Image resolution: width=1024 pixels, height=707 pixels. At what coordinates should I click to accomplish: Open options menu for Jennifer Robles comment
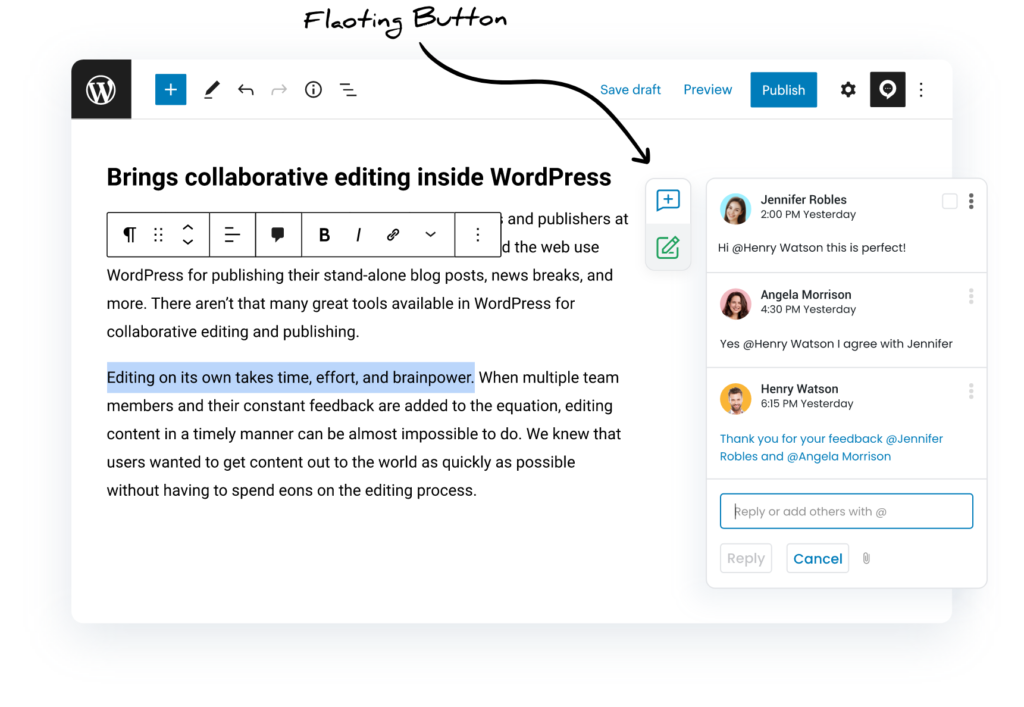(x=971, y=201)
